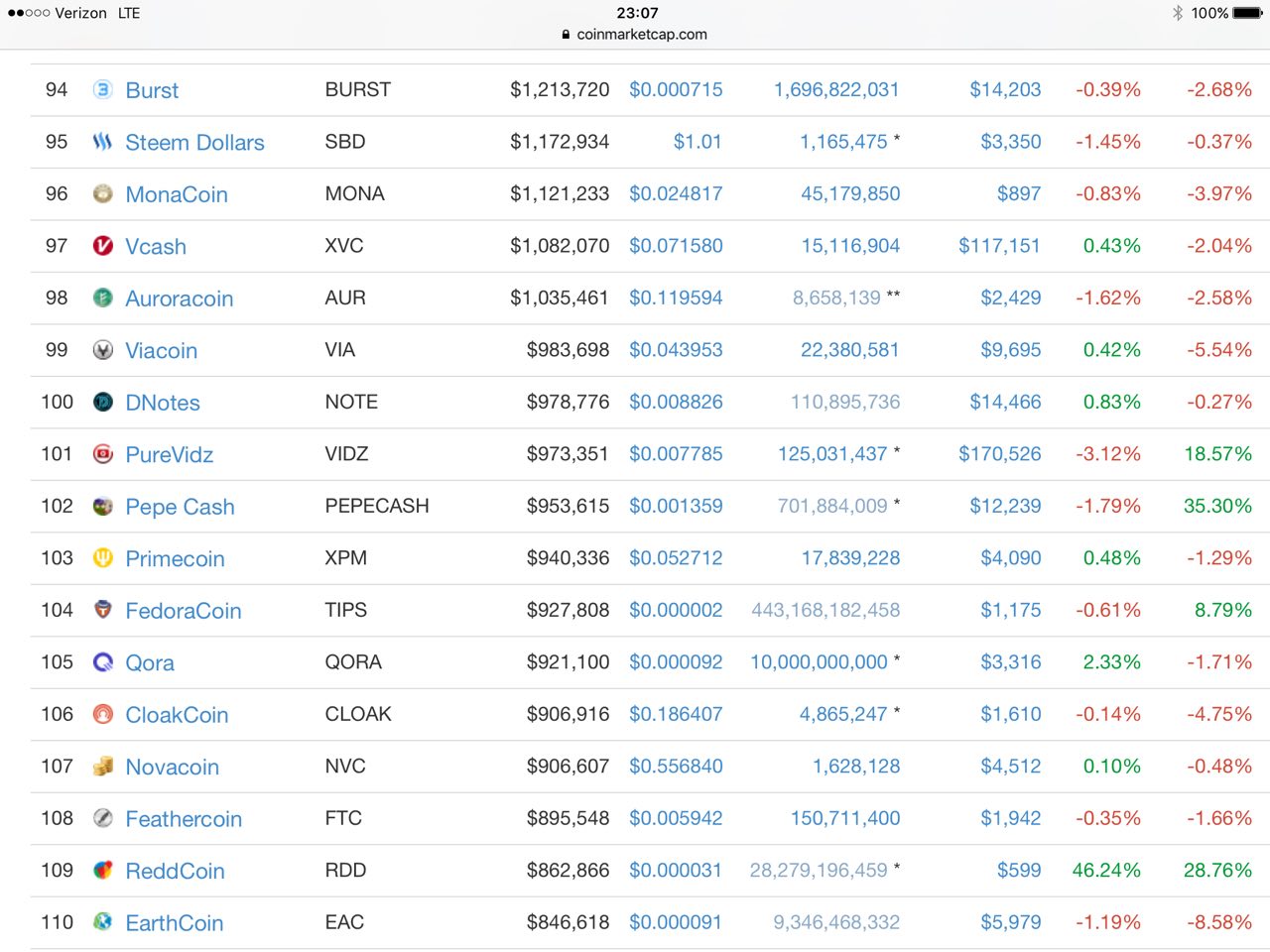The image size is (1270, 952).
Task: Open the DNotes link
Action: click(163, 403)
